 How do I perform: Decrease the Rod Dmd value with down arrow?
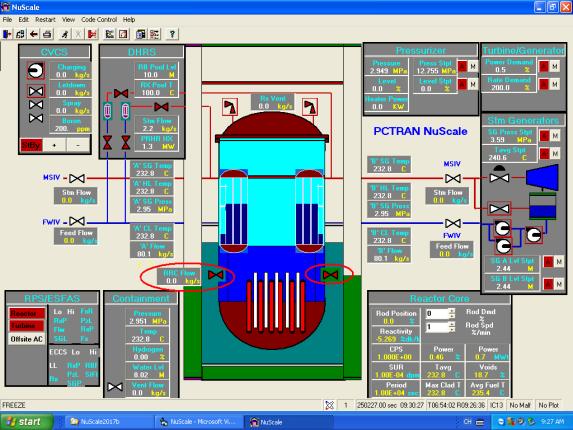pyautogui.click(x=452, y=316)
